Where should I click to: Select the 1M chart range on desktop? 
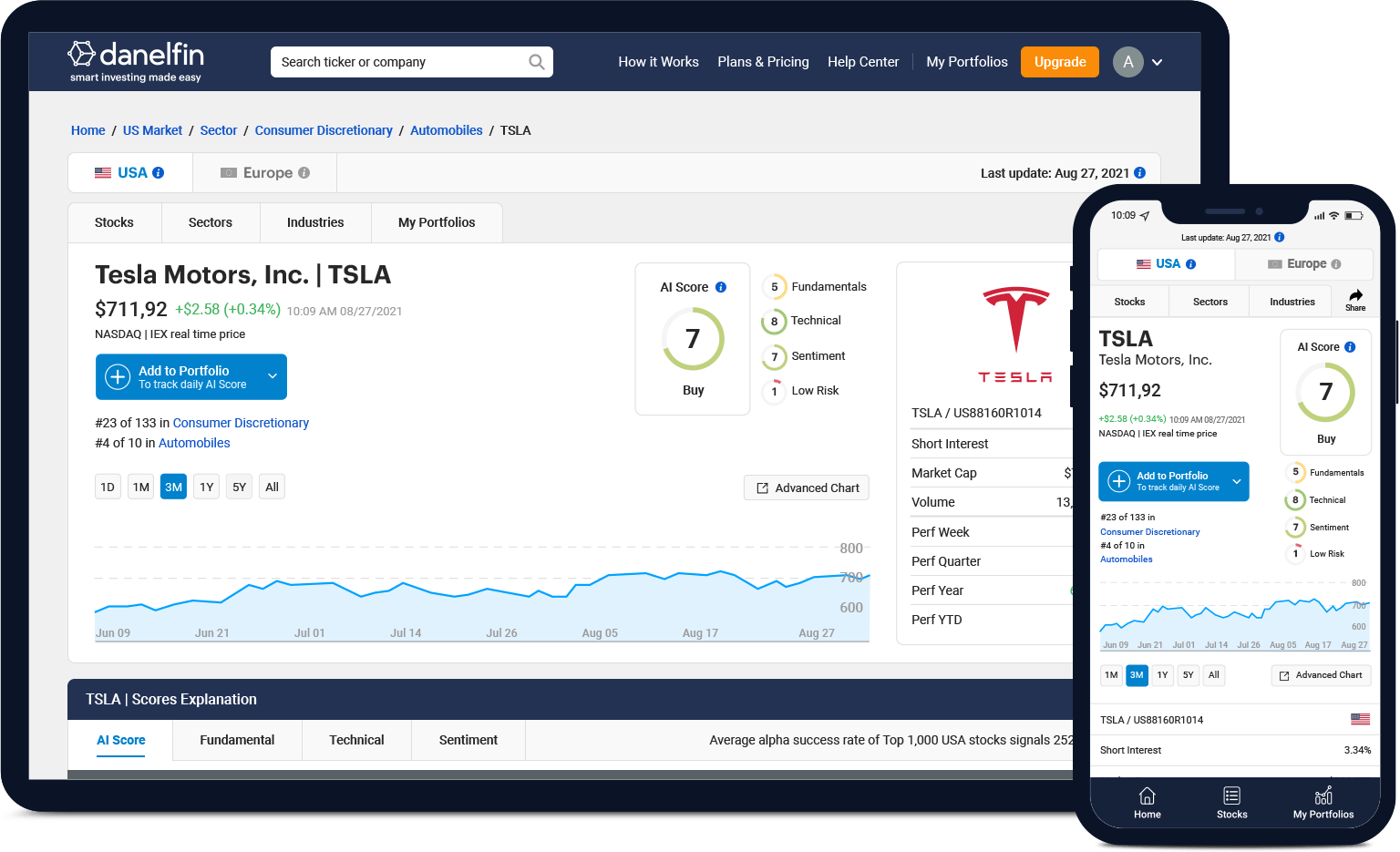[x=141, y=487]
